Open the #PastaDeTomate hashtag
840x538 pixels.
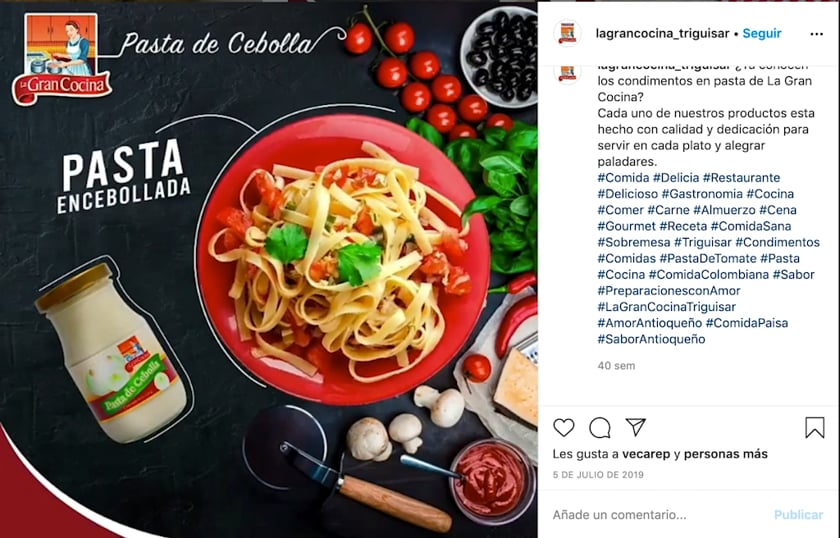tap(708, 258)
